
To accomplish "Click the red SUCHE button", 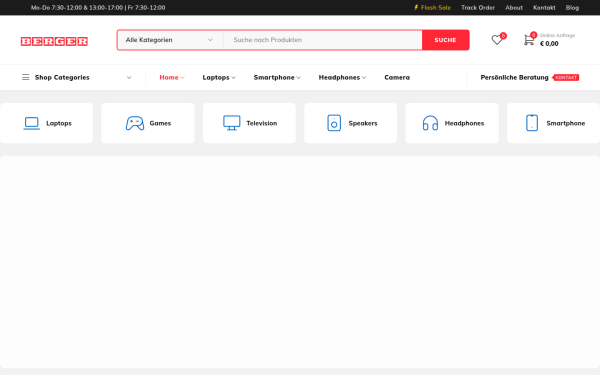I will (445, 40).
